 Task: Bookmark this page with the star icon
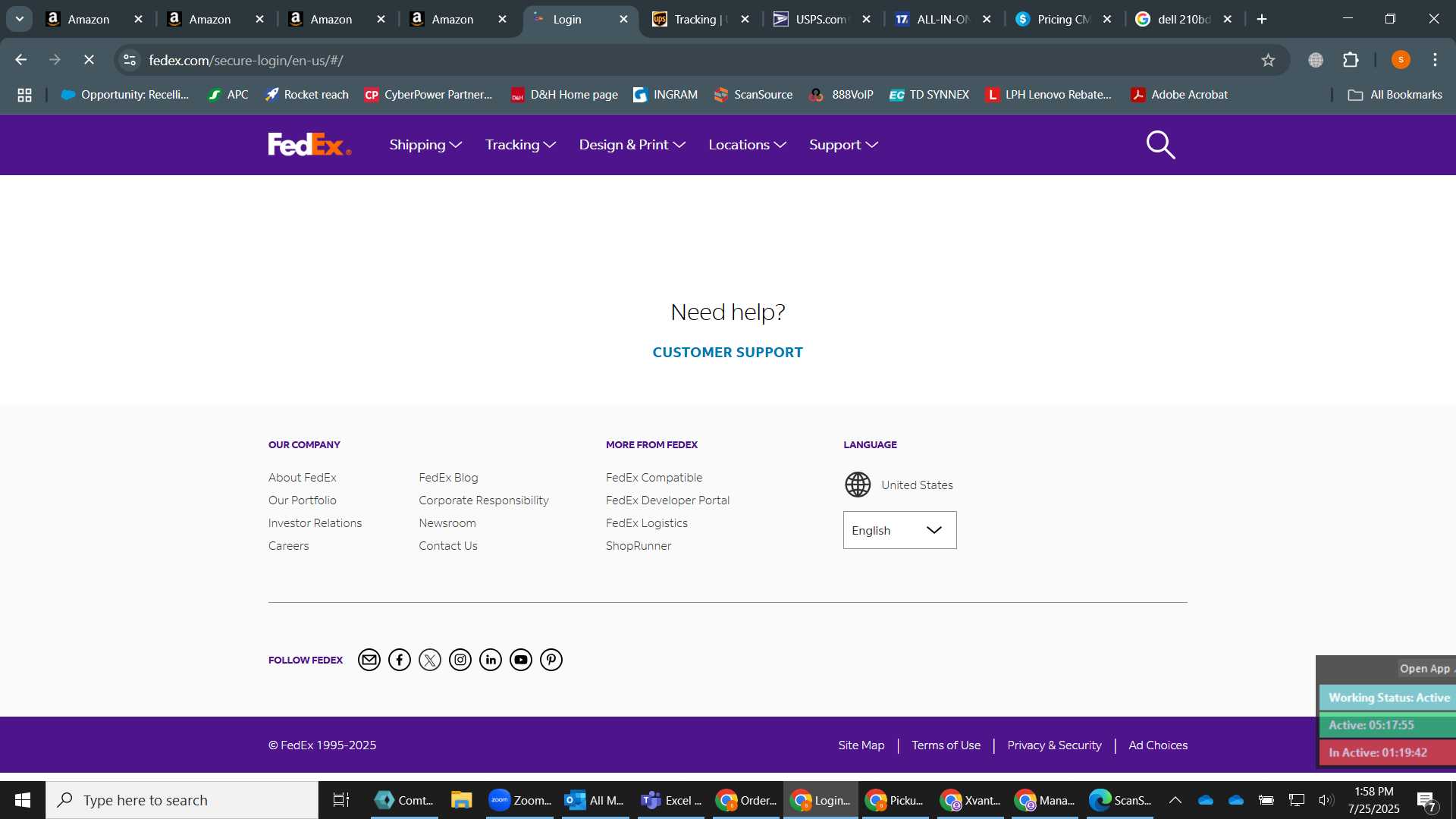tap(1268, 60)
